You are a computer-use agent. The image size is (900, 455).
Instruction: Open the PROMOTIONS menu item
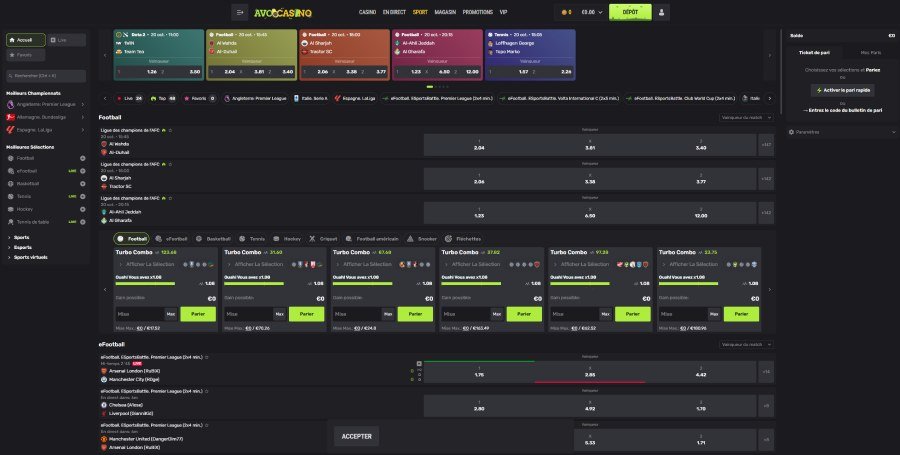pyautogui.click(x=477, y=12)
